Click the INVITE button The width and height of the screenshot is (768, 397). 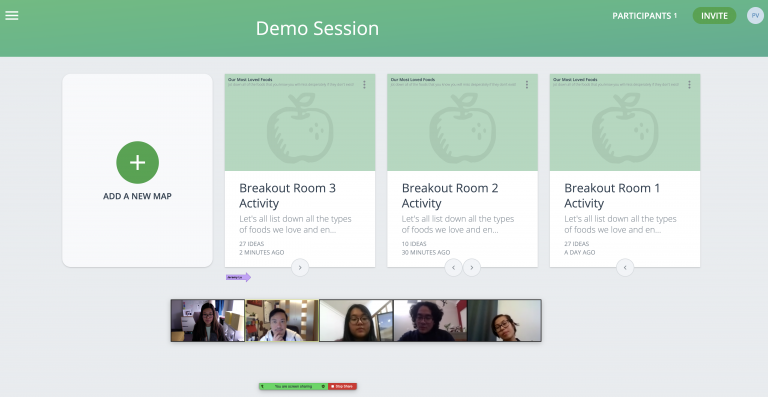point(714,16)
